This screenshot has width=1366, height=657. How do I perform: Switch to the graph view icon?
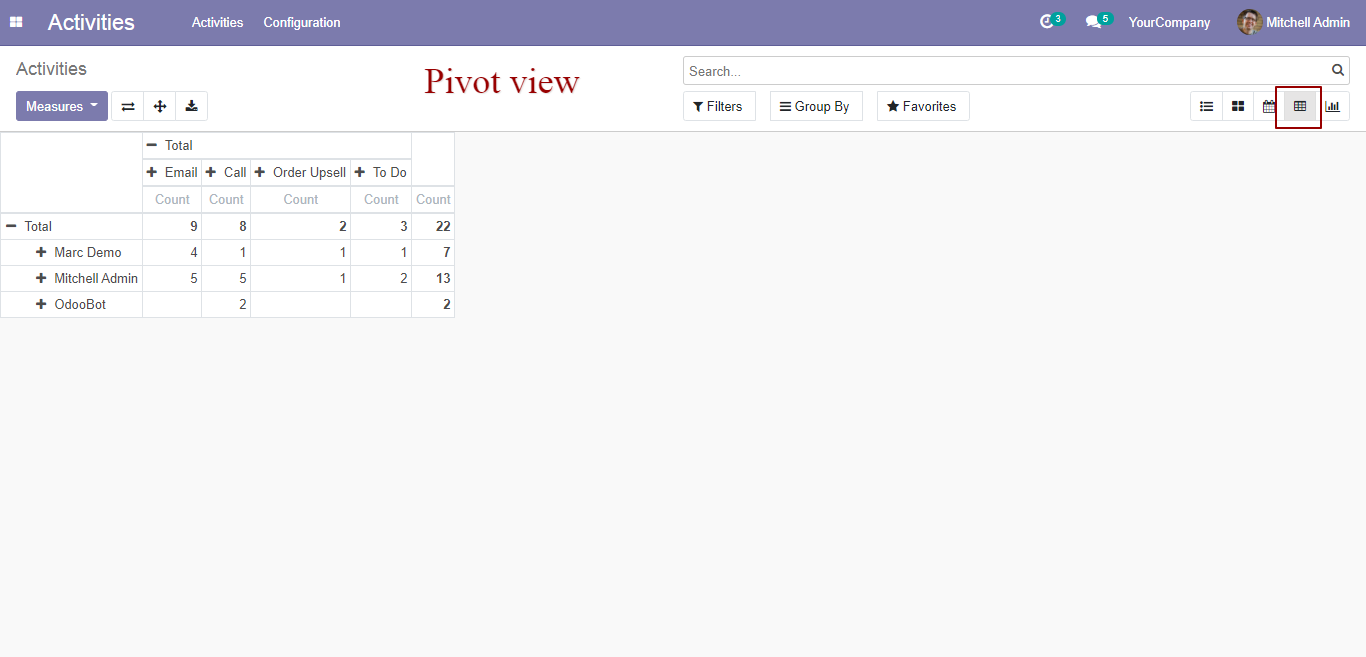pos(1332,106)
